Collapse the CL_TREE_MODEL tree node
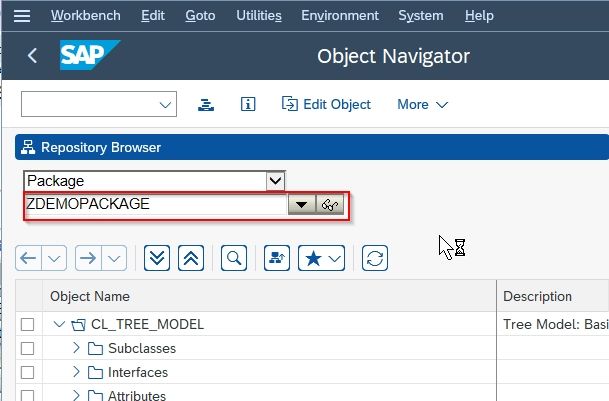 coord(59,324)
